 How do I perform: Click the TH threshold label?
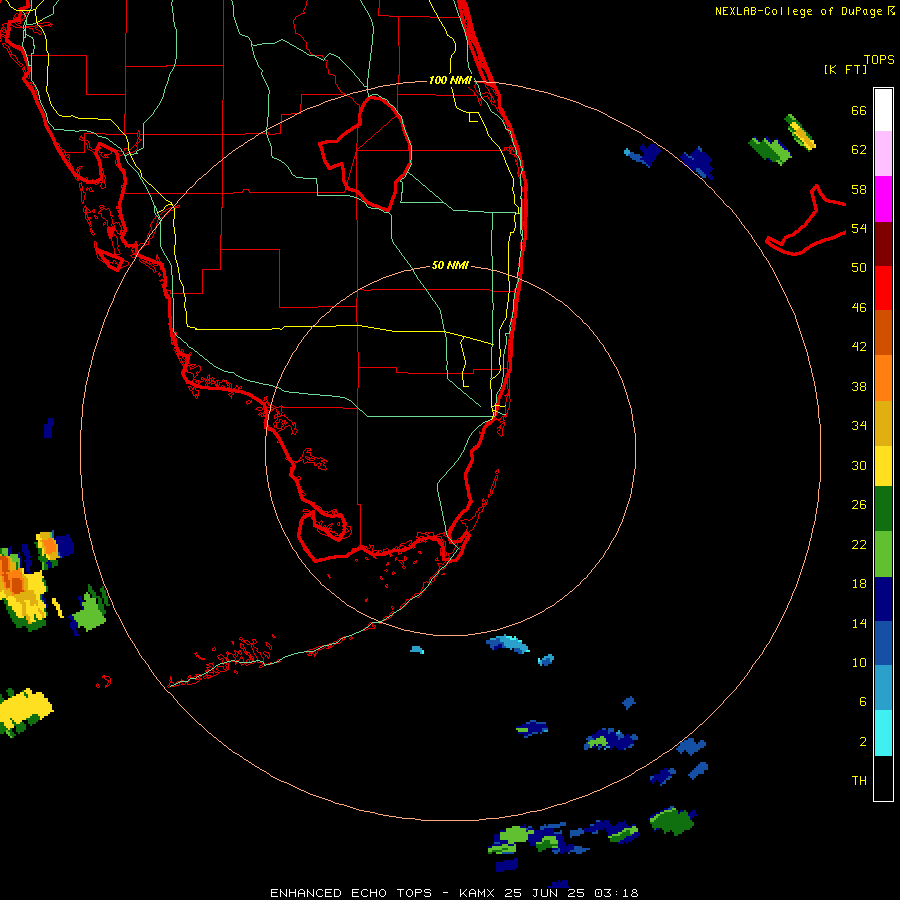point(859,781)
